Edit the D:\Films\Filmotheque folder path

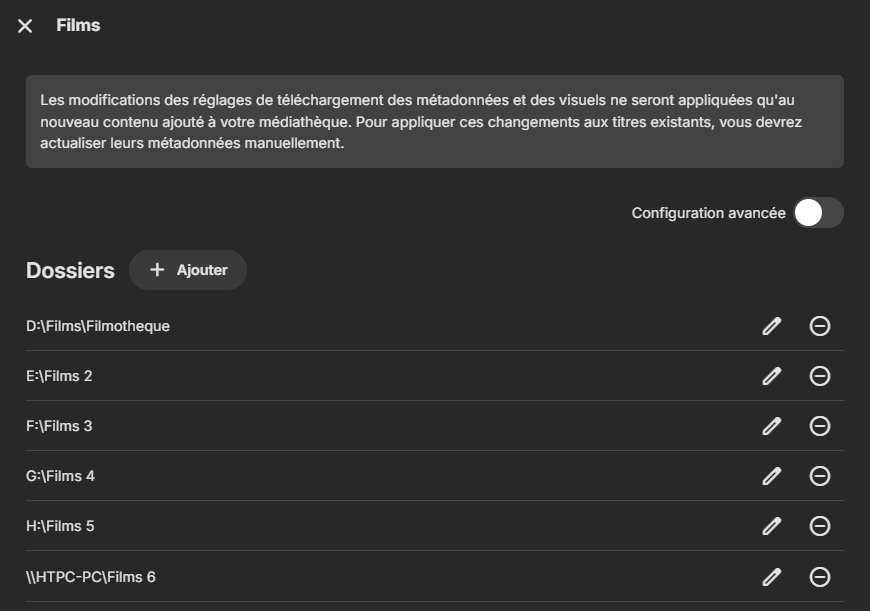pos(771,326)
